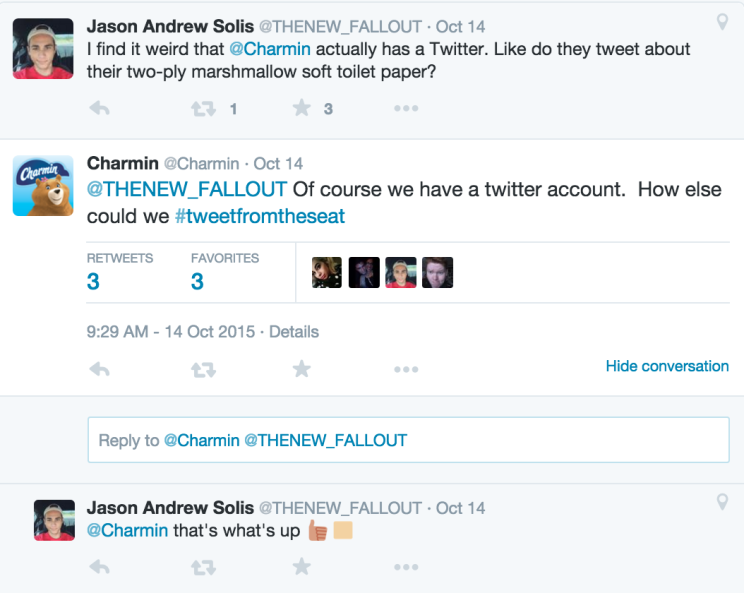Open the #tweetfromtheseat hashtag

pos(259,216)
